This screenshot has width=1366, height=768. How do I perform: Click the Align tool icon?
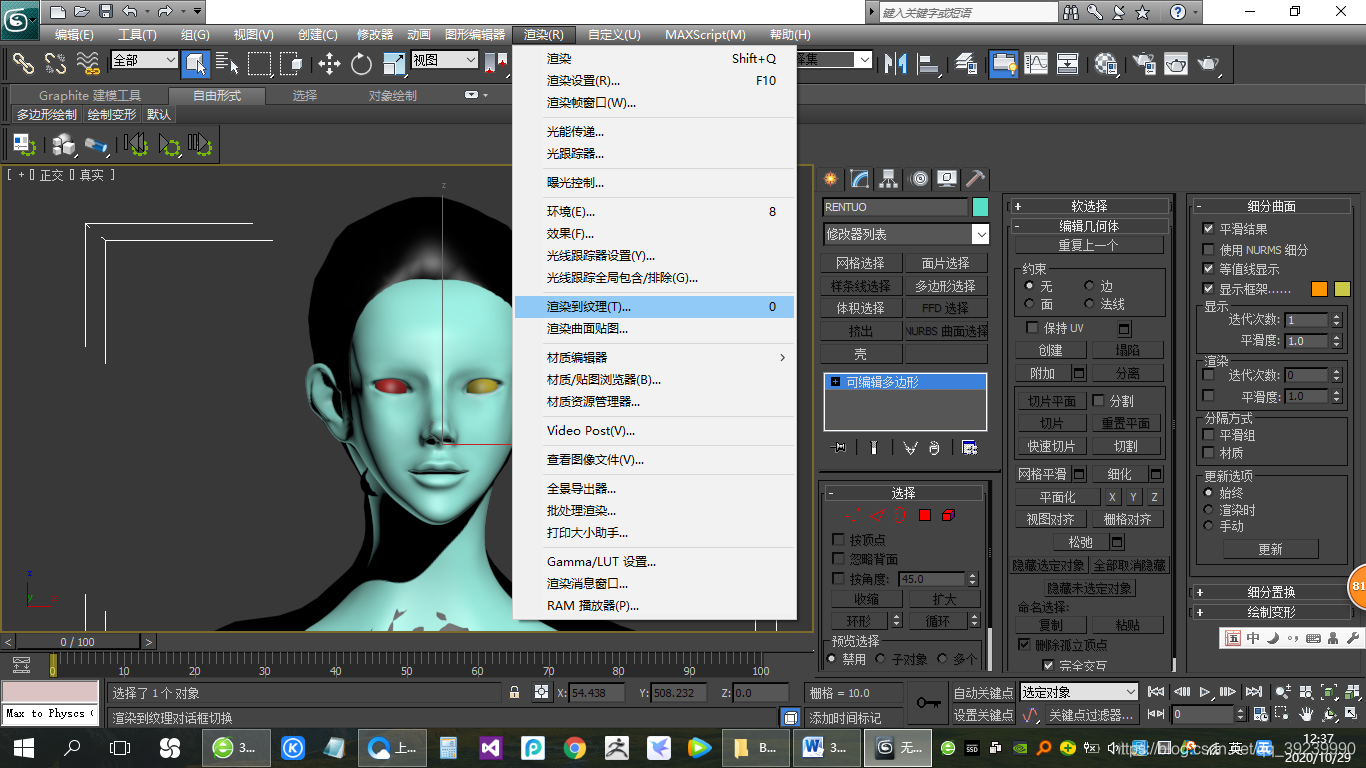click(929, 64)
